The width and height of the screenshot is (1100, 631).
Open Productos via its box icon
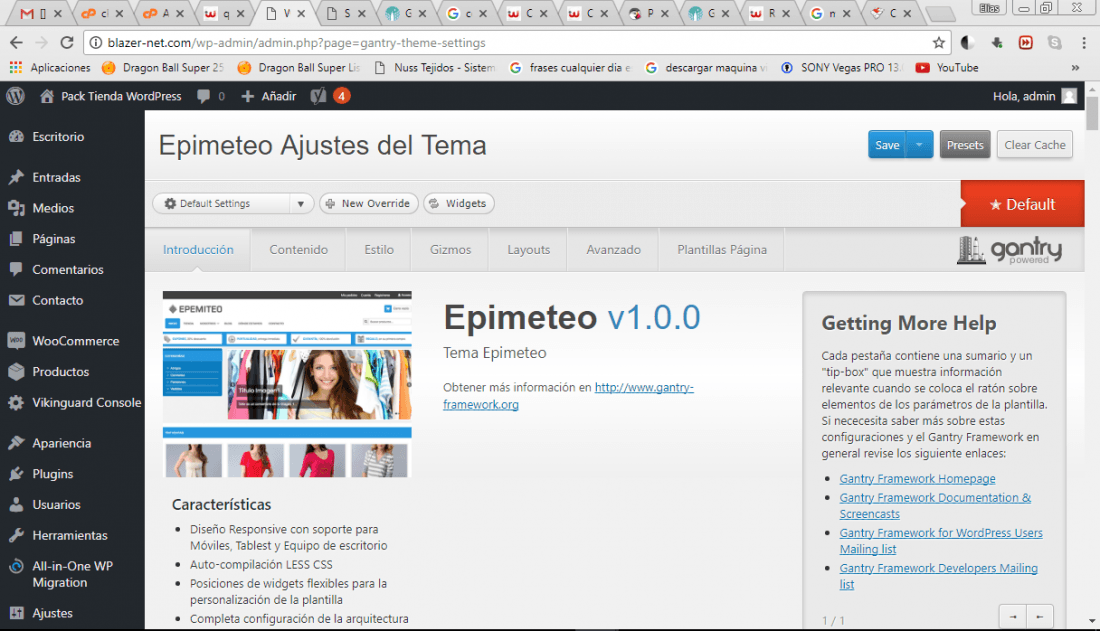tap(16, 372)
